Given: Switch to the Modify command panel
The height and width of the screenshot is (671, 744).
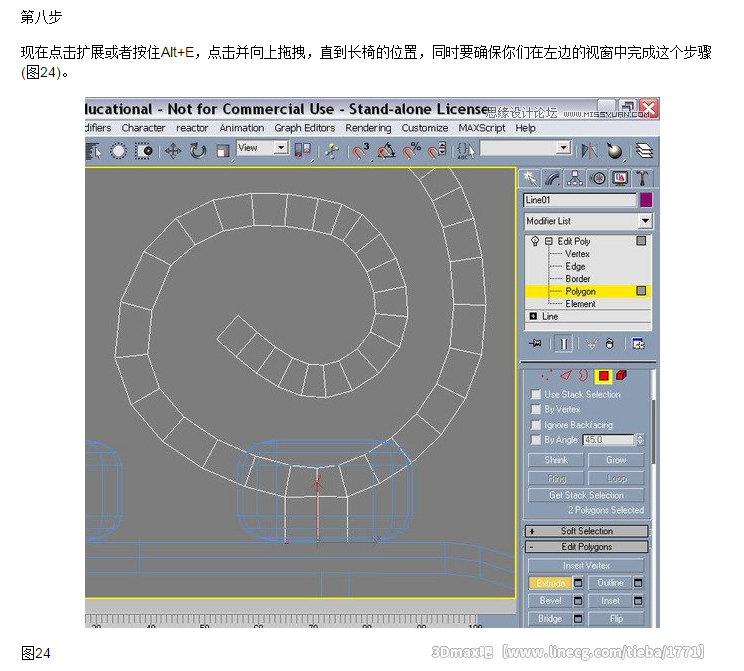Looking at the screenshot, I should tap(552, 178).
